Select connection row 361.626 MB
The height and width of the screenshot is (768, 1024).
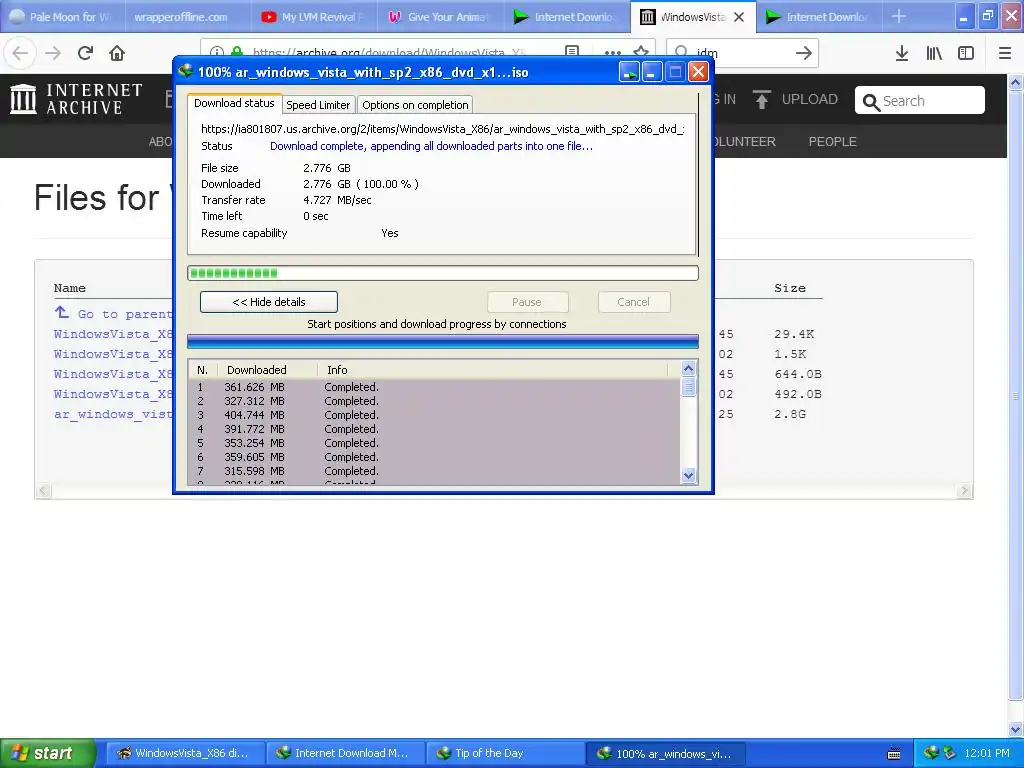click(x=434, y=387)
